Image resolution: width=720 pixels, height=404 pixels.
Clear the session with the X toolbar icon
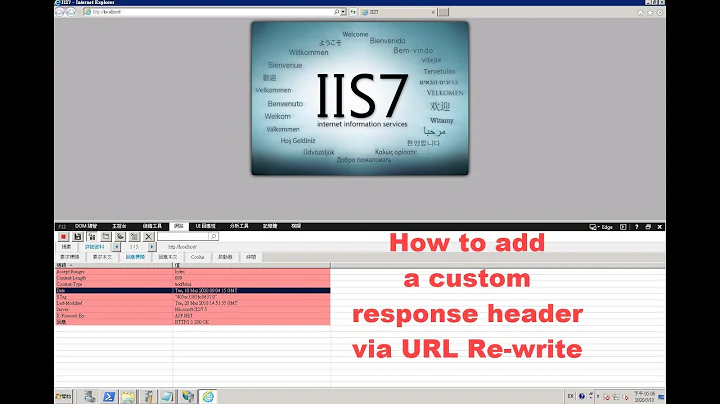click(x=148, y=236)
